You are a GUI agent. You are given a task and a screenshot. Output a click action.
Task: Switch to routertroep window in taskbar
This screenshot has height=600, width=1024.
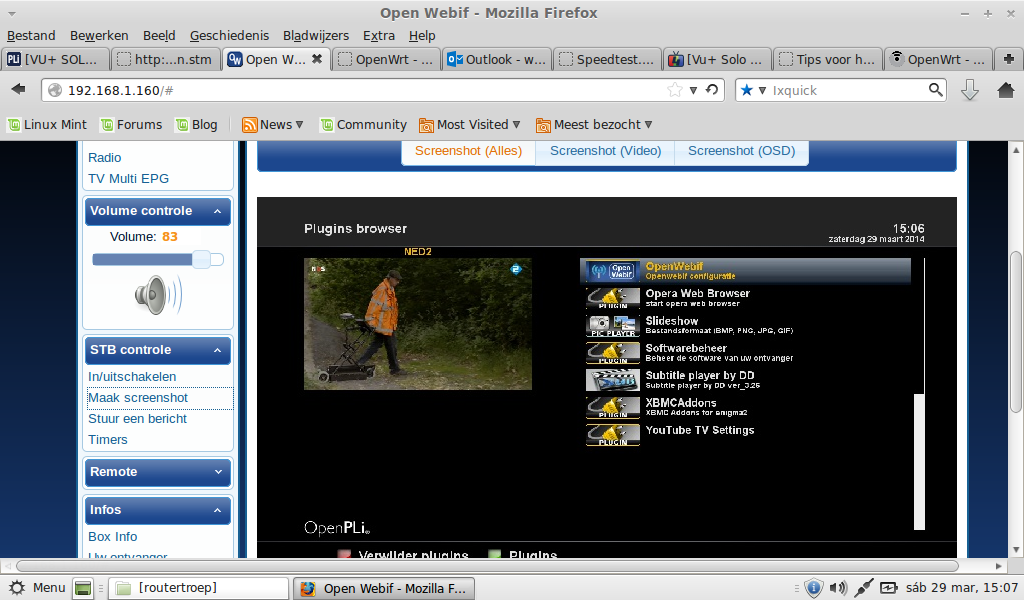point(199,588)
